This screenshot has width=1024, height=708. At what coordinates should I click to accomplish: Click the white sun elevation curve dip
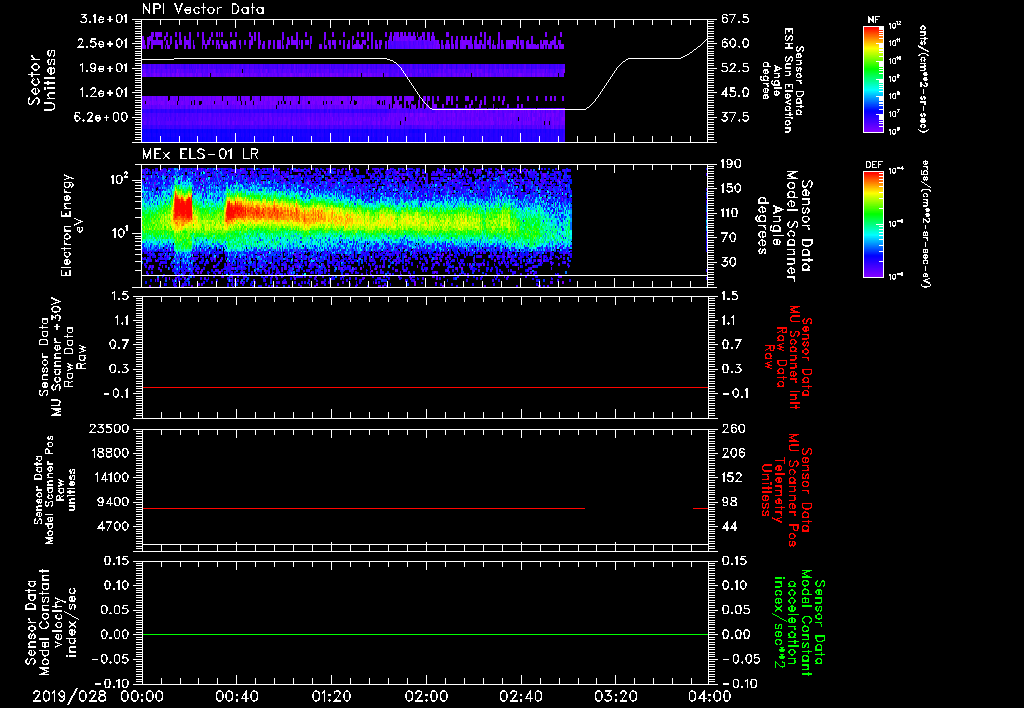[x=508, y=109]
